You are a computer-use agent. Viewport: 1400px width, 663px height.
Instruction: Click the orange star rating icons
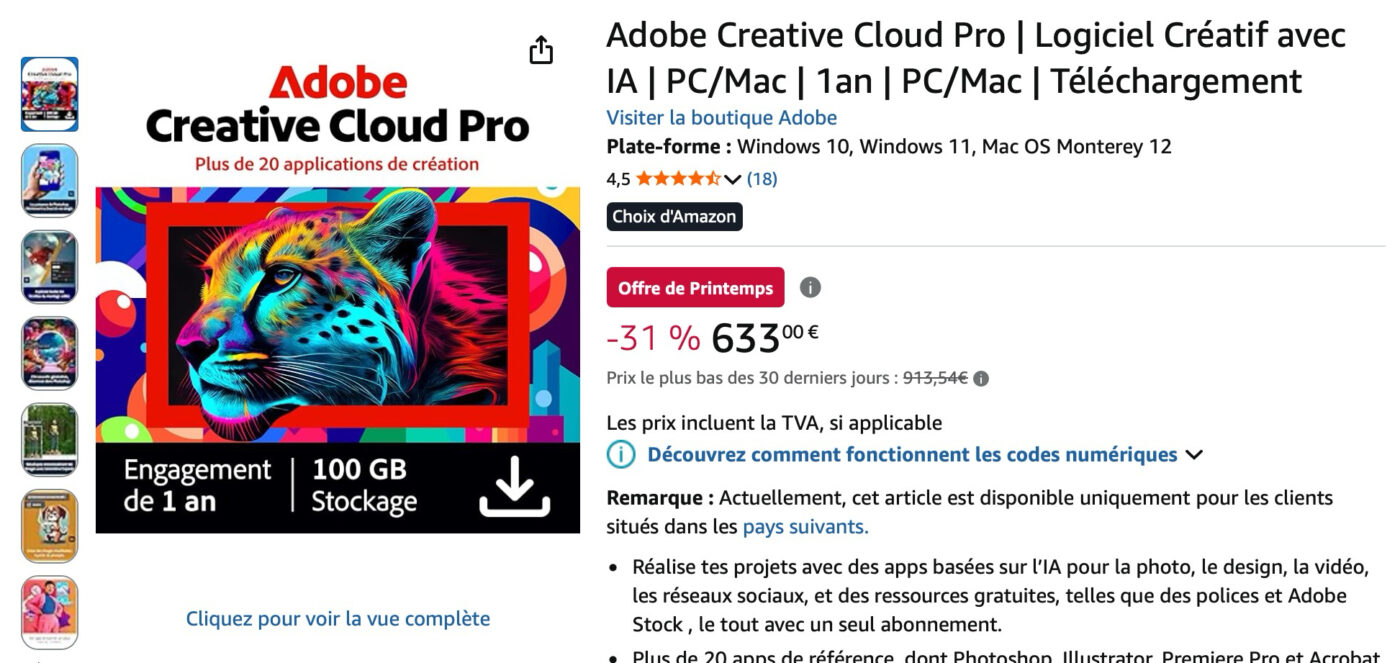point(677,179)
